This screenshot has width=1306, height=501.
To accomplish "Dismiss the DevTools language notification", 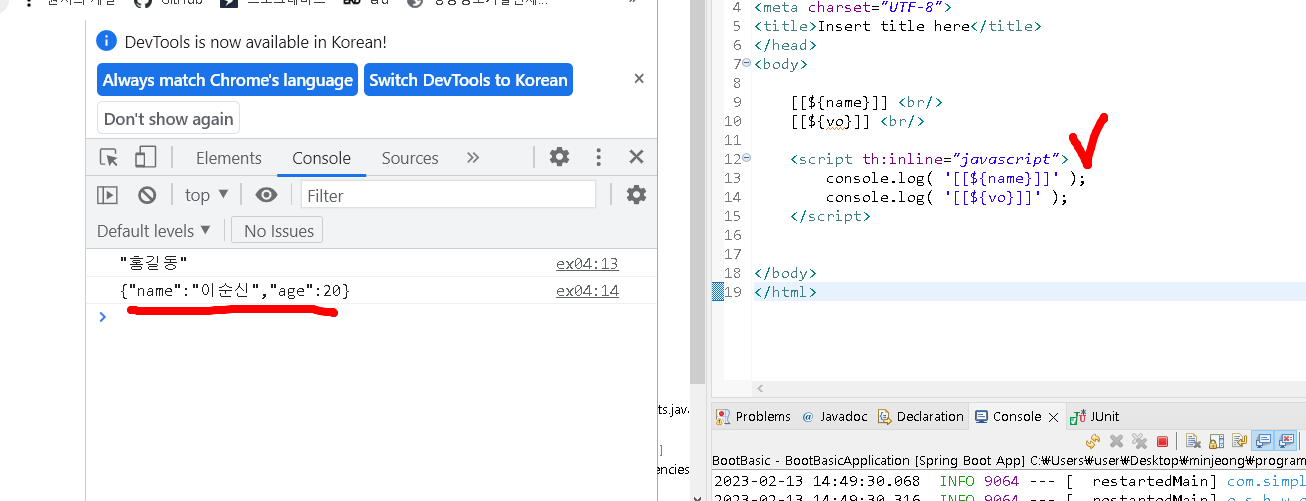I will click(x=639, y=79).
